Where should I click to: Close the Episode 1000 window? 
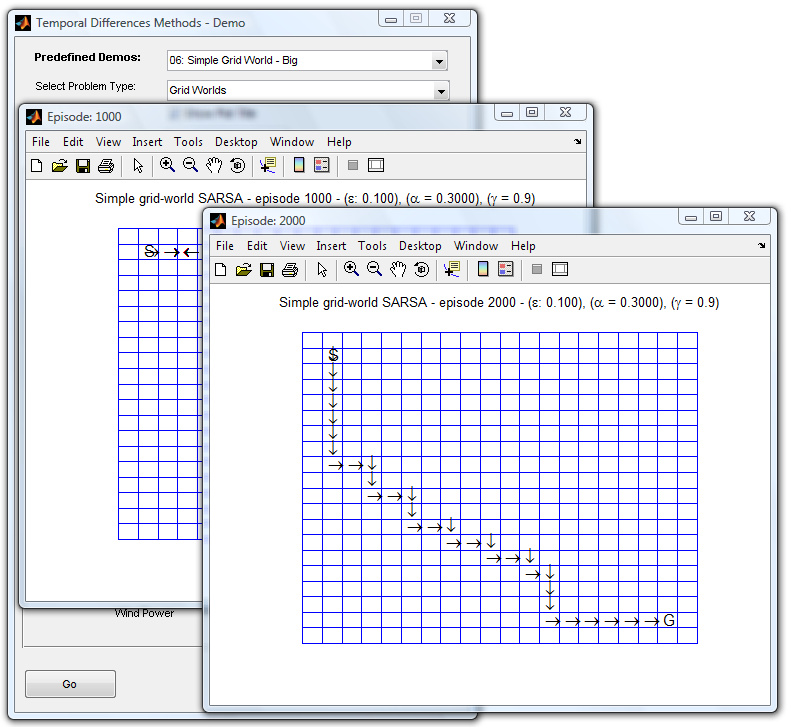(566, 112)
